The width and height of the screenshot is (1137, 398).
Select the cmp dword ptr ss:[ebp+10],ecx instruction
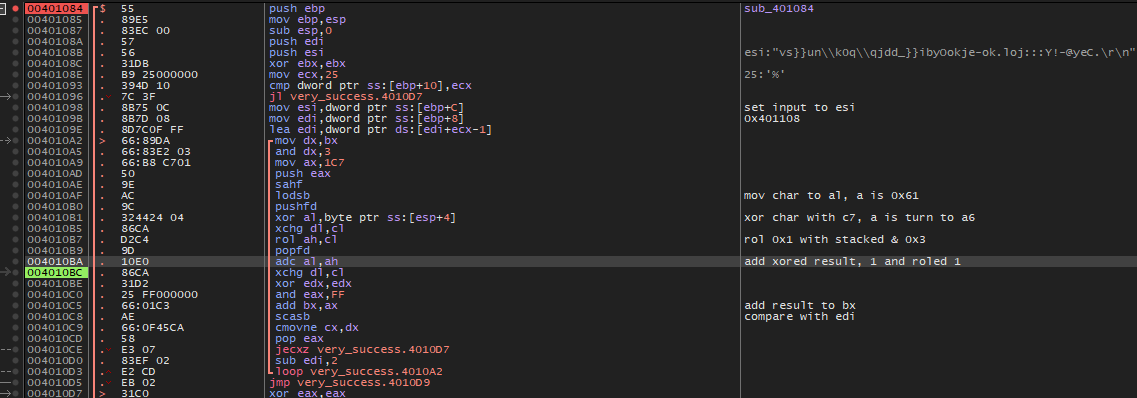point(370,86)
